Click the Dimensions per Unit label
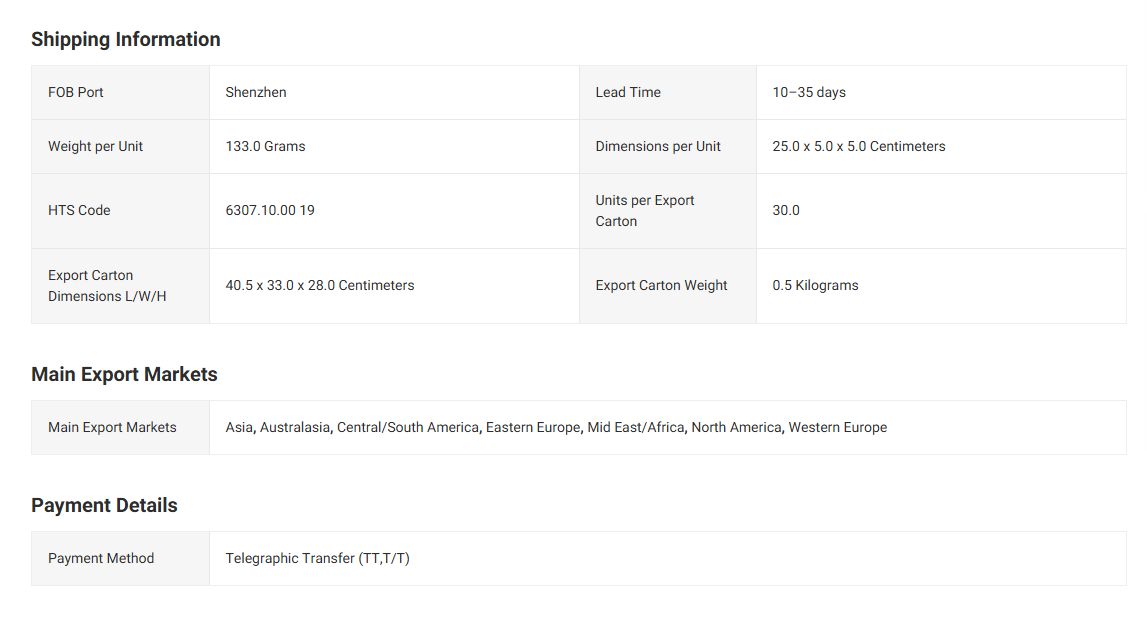The width and height of the screenshot is (1147, 622). pyautogui.click(x=658, y=146)
